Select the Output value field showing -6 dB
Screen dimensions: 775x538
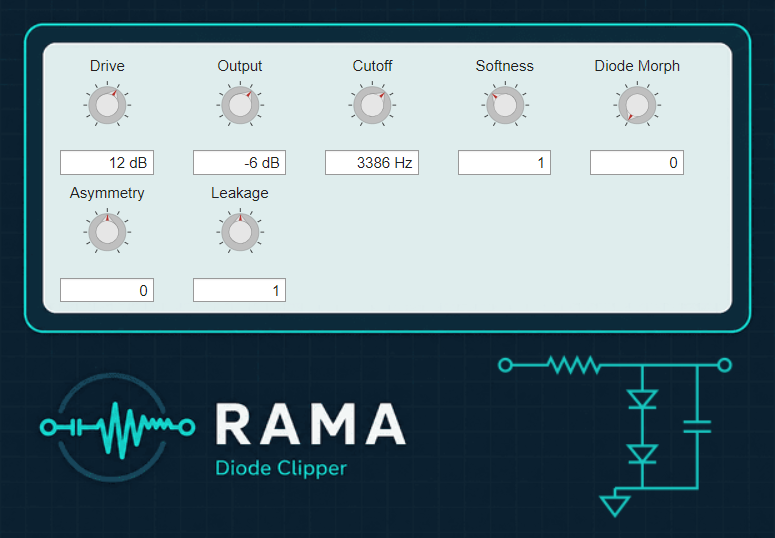[240, 163]
